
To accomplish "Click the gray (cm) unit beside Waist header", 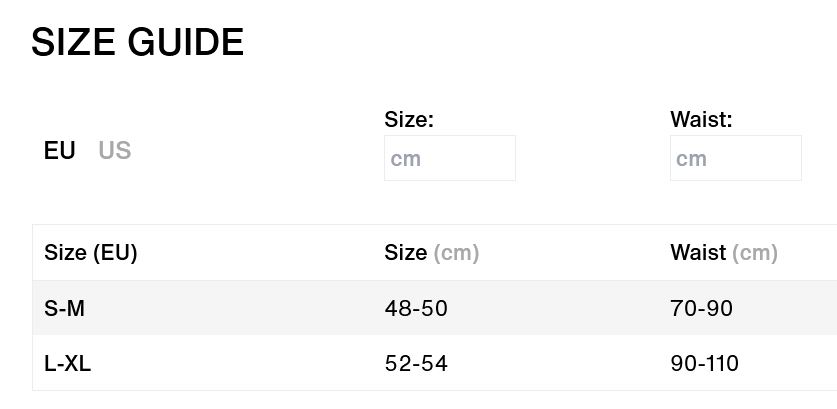I will 755,253.
